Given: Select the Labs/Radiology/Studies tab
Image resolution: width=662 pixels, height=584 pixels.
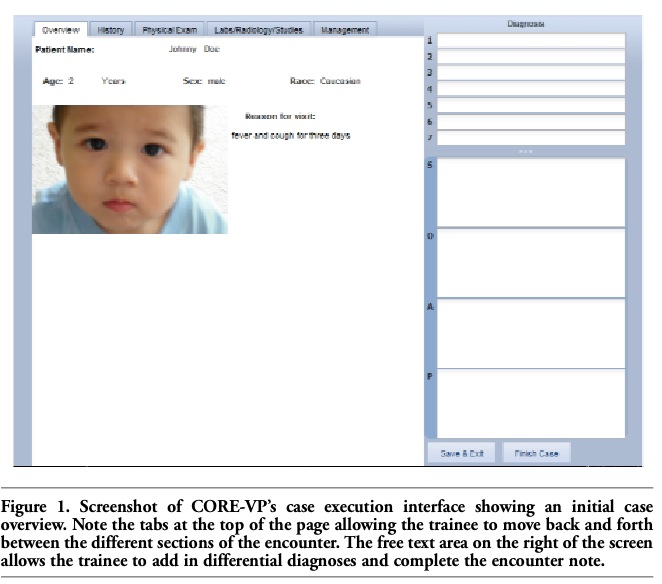Looking at the screenshot, I should point(261,30).
